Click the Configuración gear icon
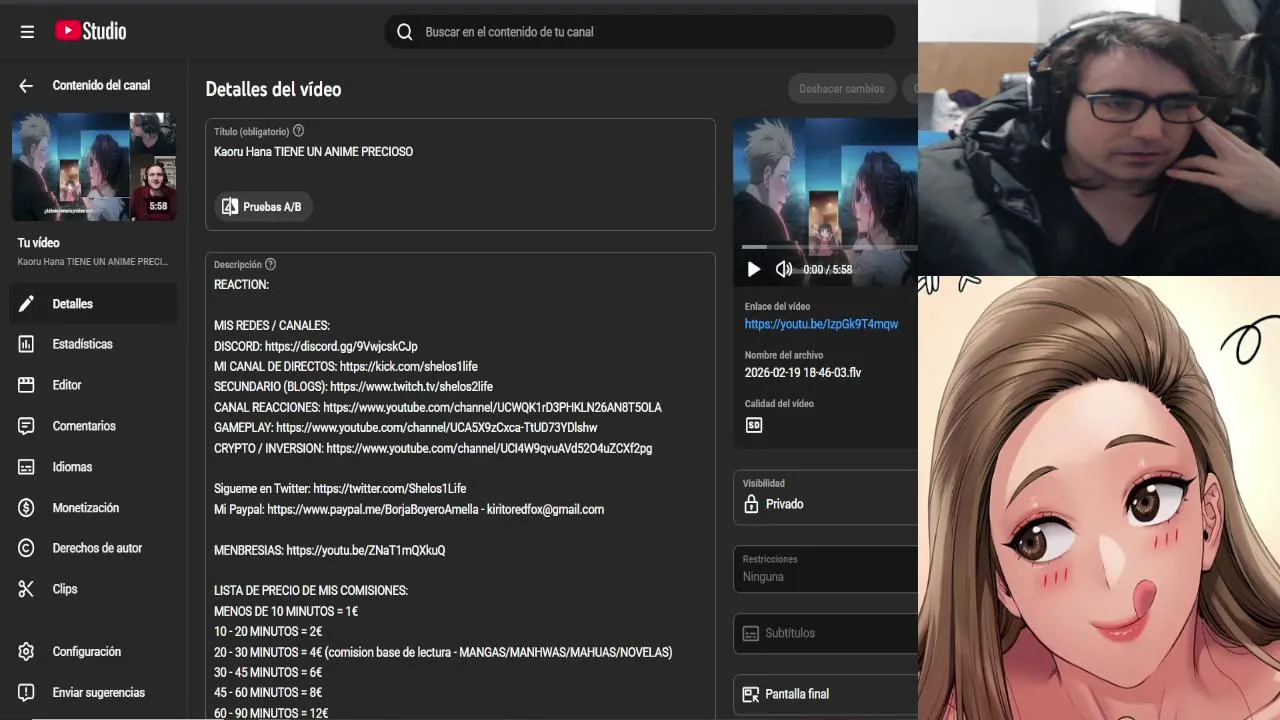Screen dimensions: 1280x720 coord(27,652)
